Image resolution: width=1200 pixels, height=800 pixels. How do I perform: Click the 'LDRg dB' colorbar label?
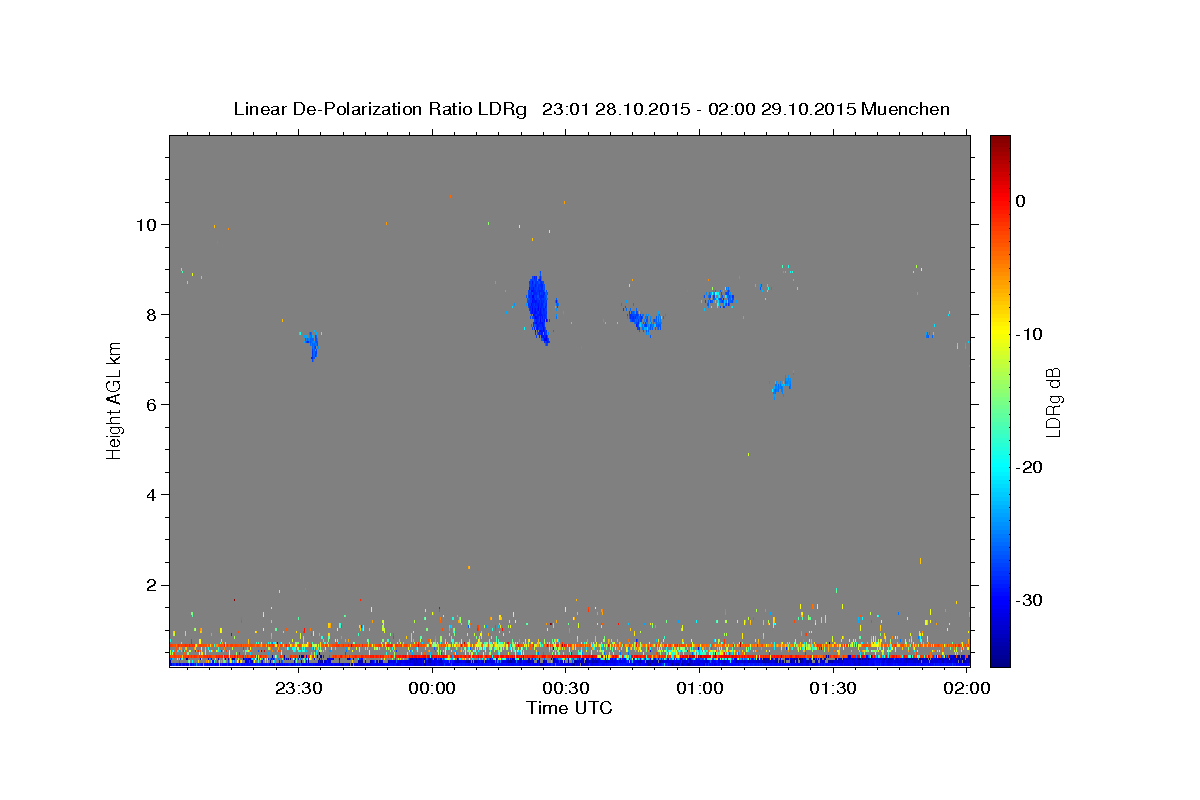tap(1053, 402)
